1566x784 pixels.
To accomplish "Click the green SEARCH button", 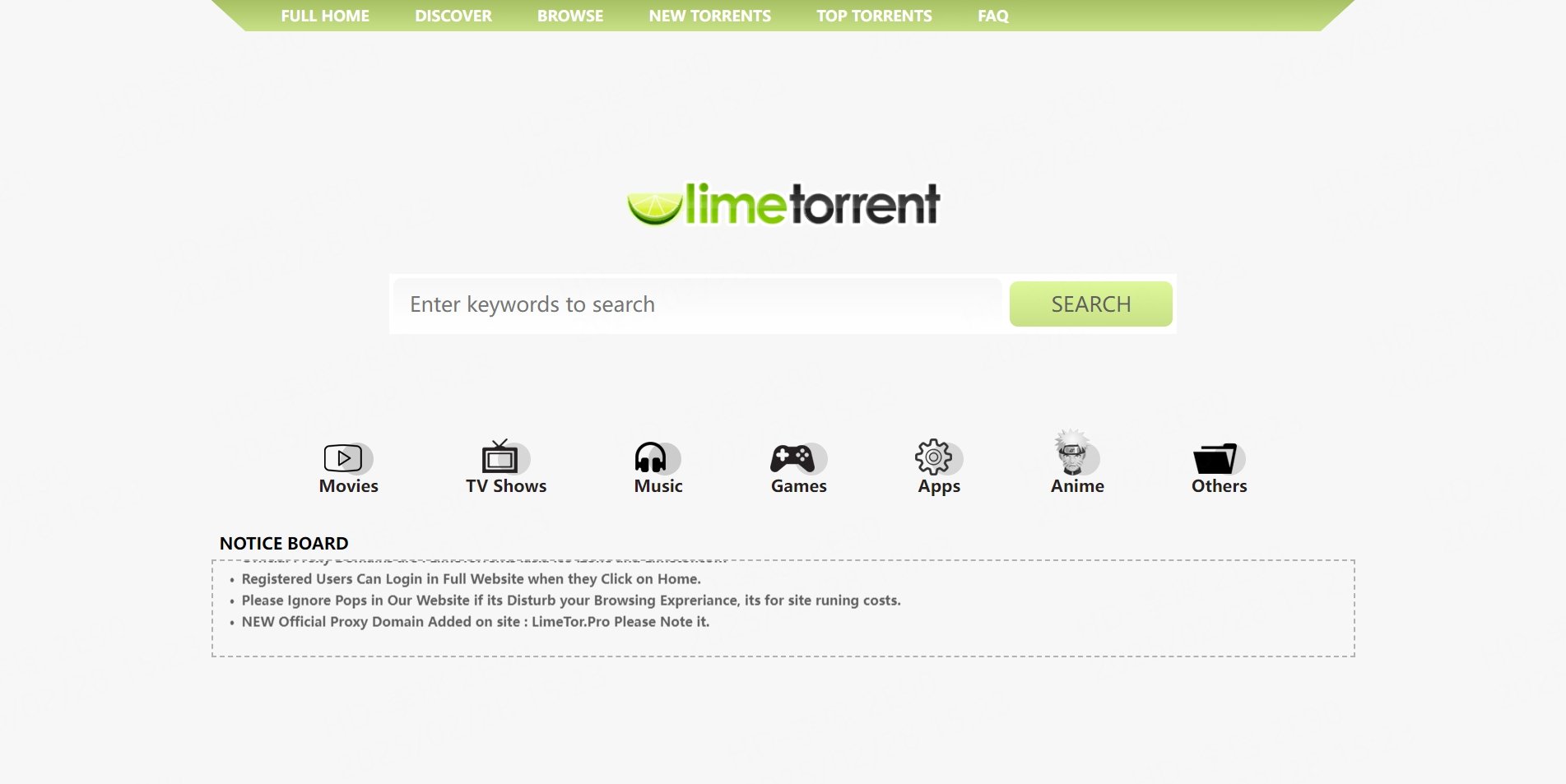I will pyautogui.click(x=1090, y=304).
